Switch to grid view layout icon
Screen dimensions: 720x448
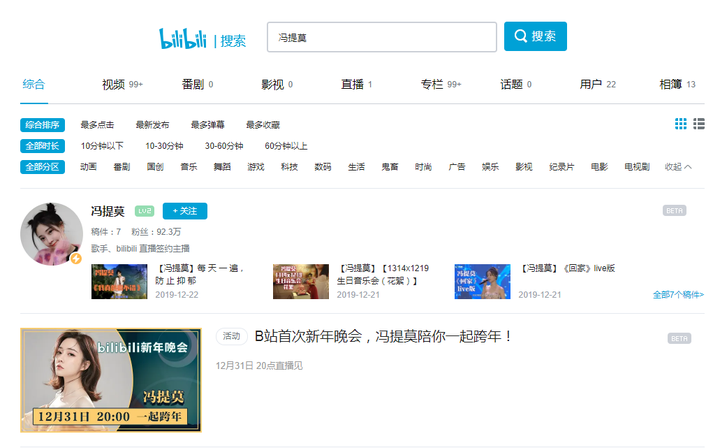[681, 123]
